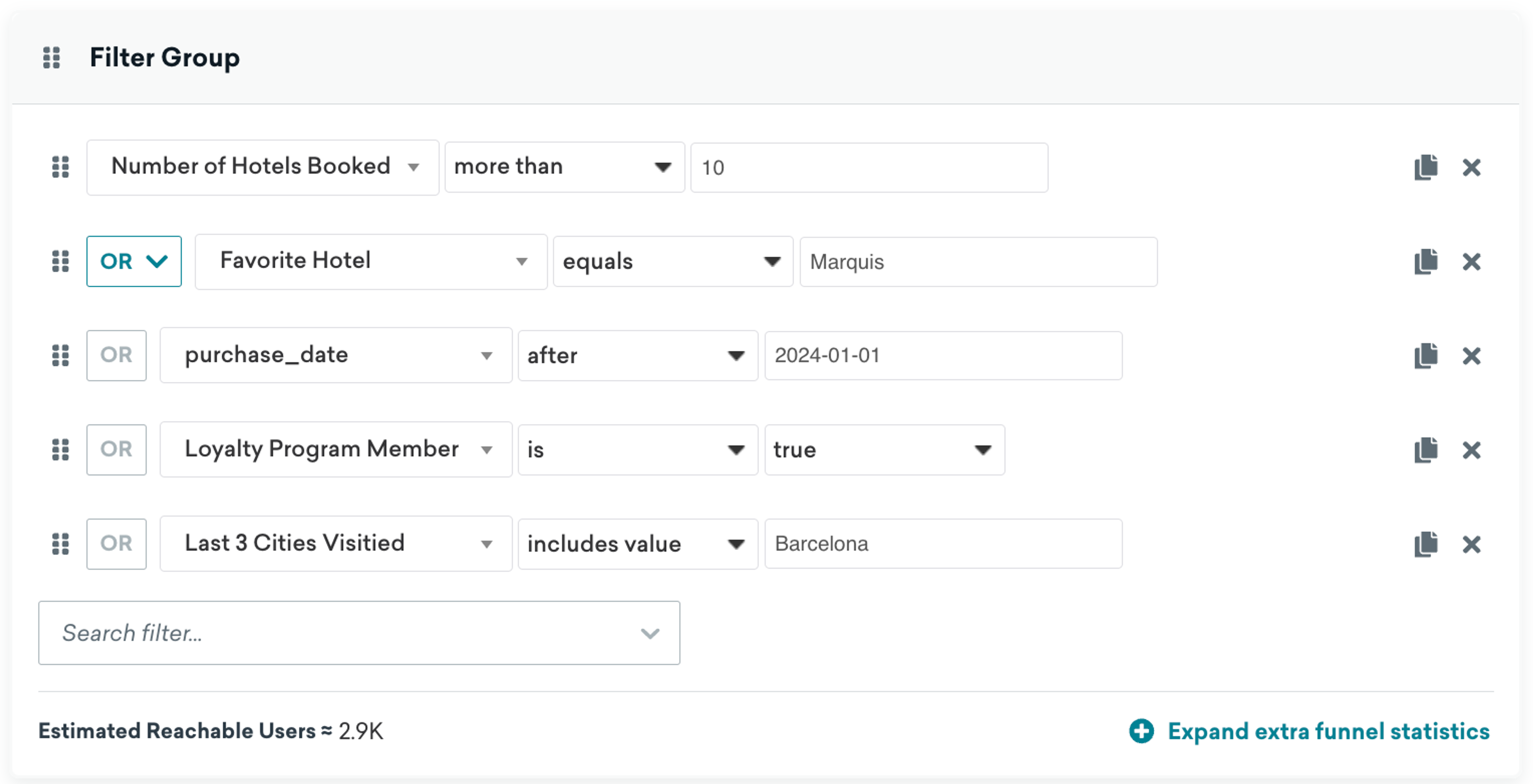Click the OR operator beside Loyalty Program Member
This screenshot has height=784, width=1533.
pos(116,449)
